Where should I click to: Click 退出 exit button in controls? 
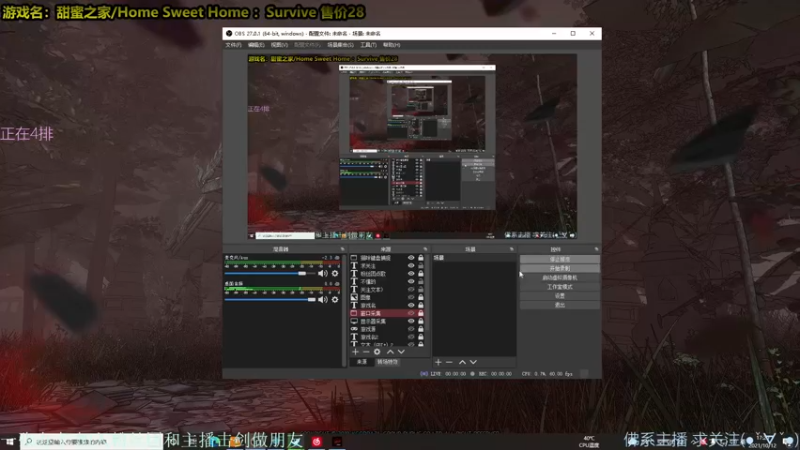(x=560, y=305)
